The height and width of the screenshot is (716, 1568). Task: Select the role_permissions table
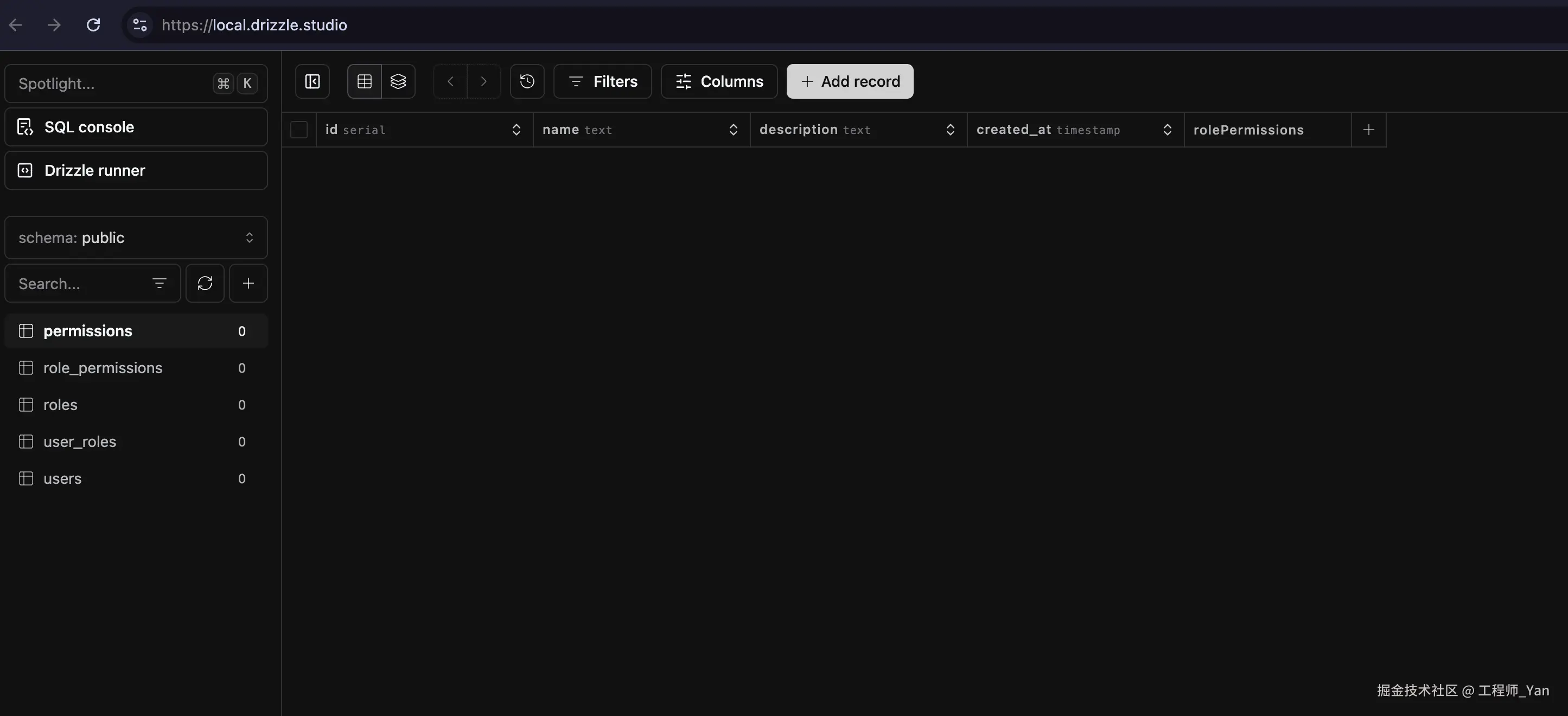point(103,368)
